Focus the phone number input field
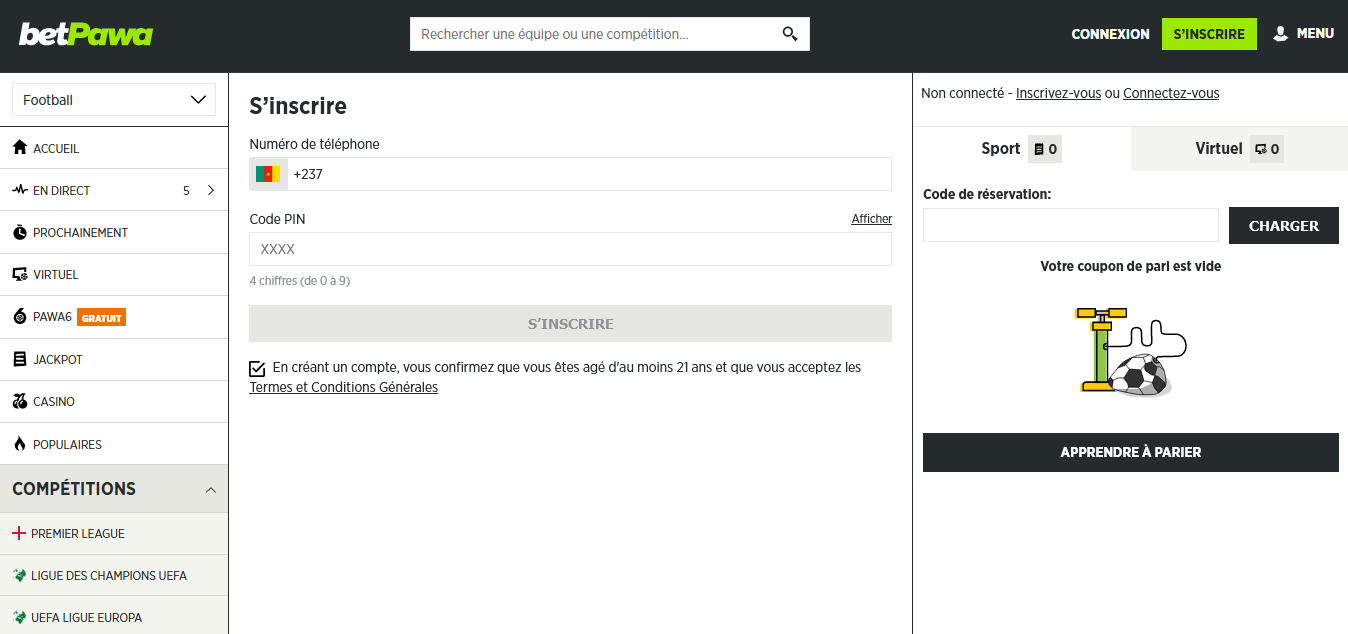 click(x=589, y=174)
